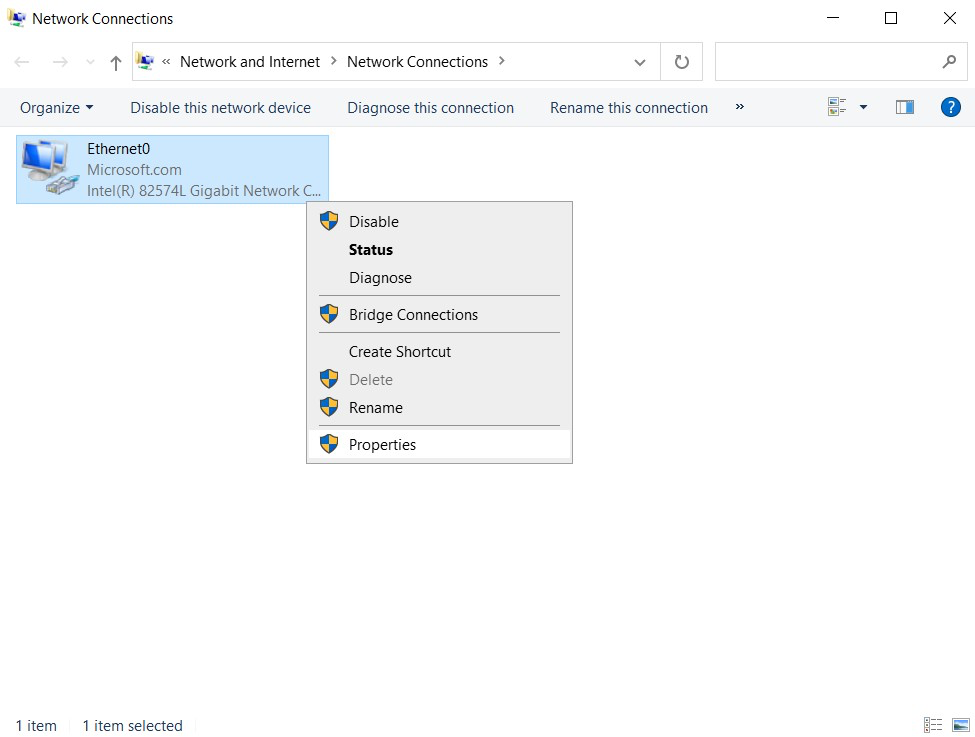Viewport: 975px width, 737px height.
Task: Choose Properties from the context menu
Action: [x=439, y=444]
